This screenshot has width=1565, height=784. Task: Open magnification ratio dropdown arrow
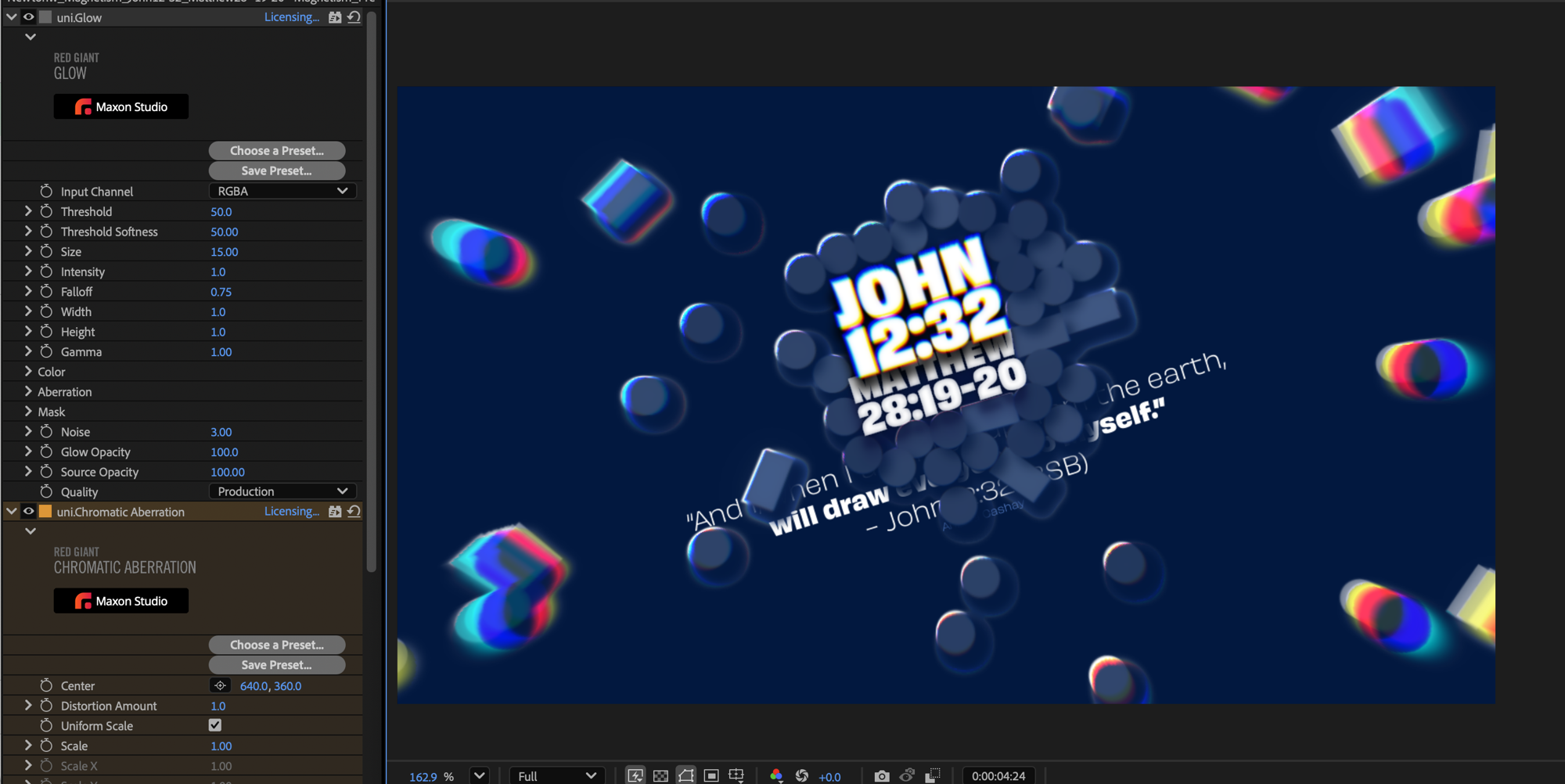479,775
